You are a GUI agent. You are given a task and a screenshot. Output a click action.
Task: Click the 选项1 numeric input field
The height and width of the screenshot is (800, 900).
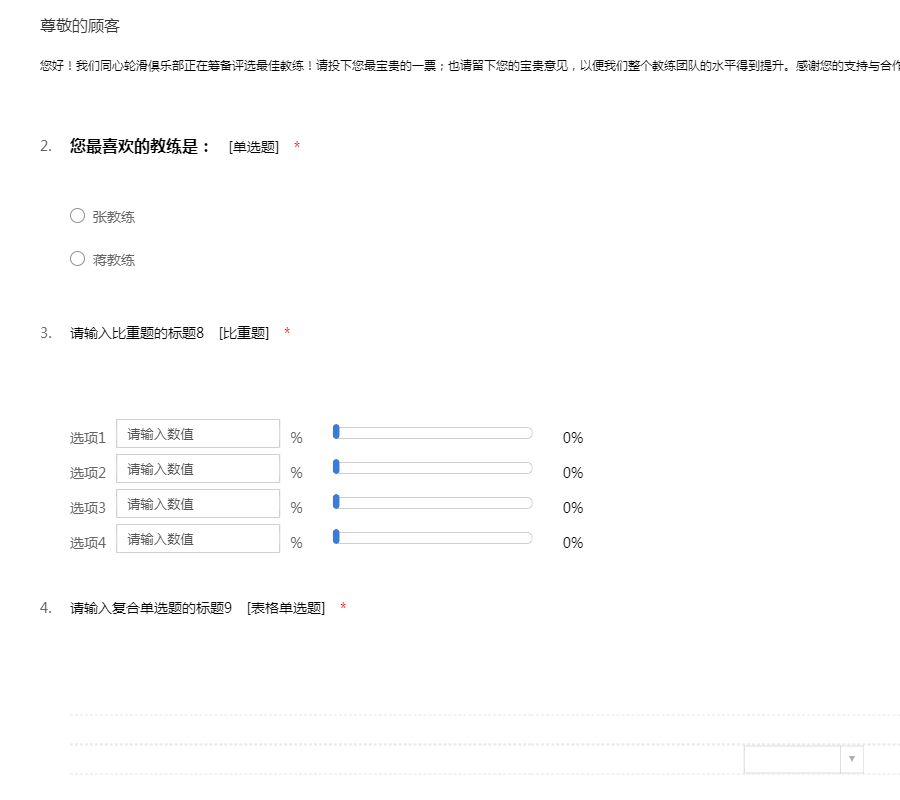point(198,434)
